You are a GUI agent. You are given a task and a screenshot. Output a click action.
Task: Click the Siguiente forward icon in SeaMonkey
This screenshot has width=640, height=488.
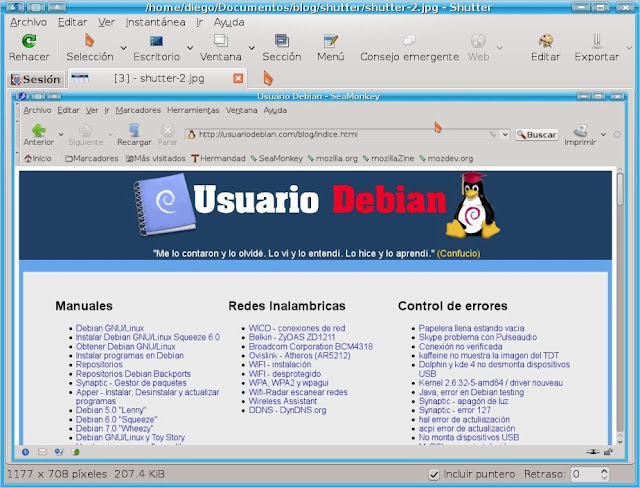click(85, 130)
